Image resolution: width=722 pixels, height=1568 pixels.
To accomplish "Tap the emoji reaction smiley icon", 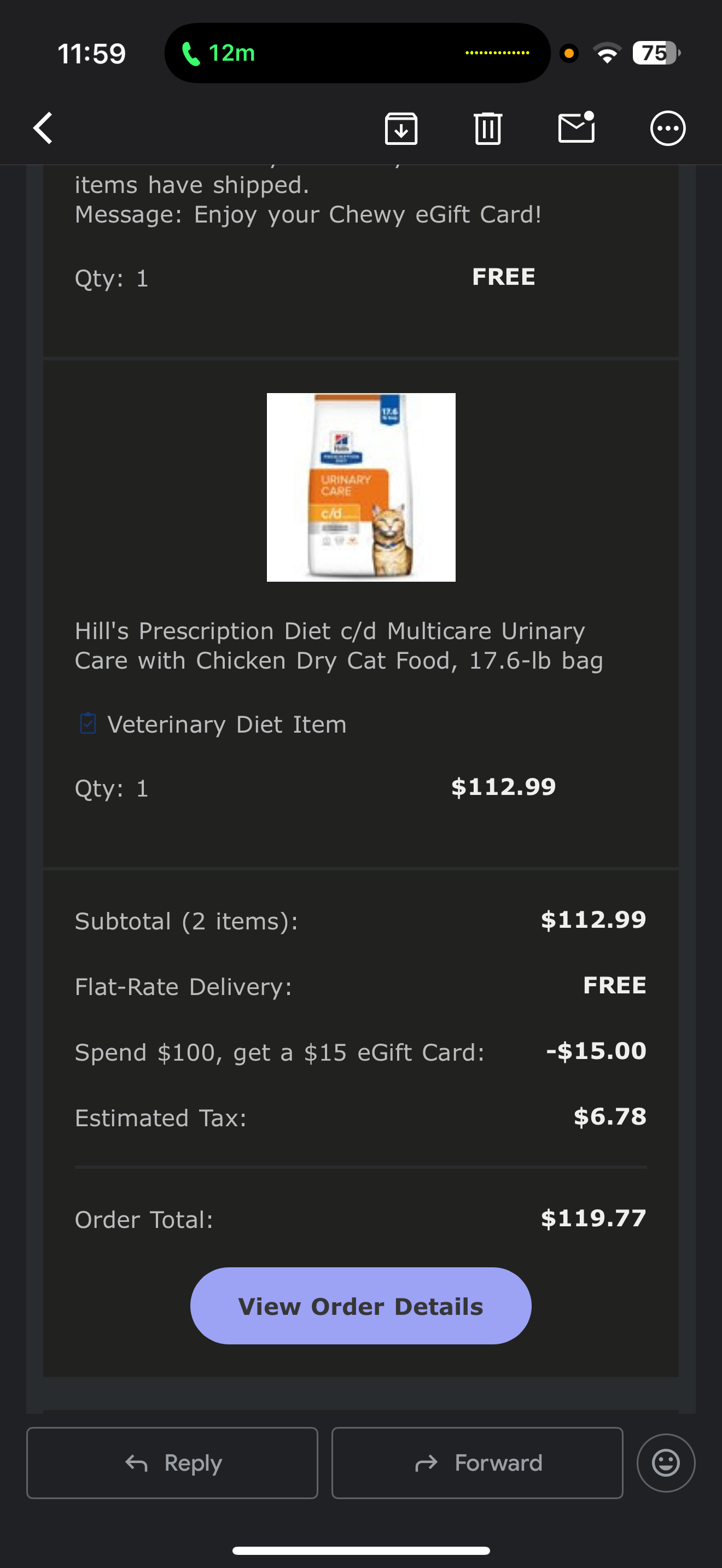I will (665, 1462).
